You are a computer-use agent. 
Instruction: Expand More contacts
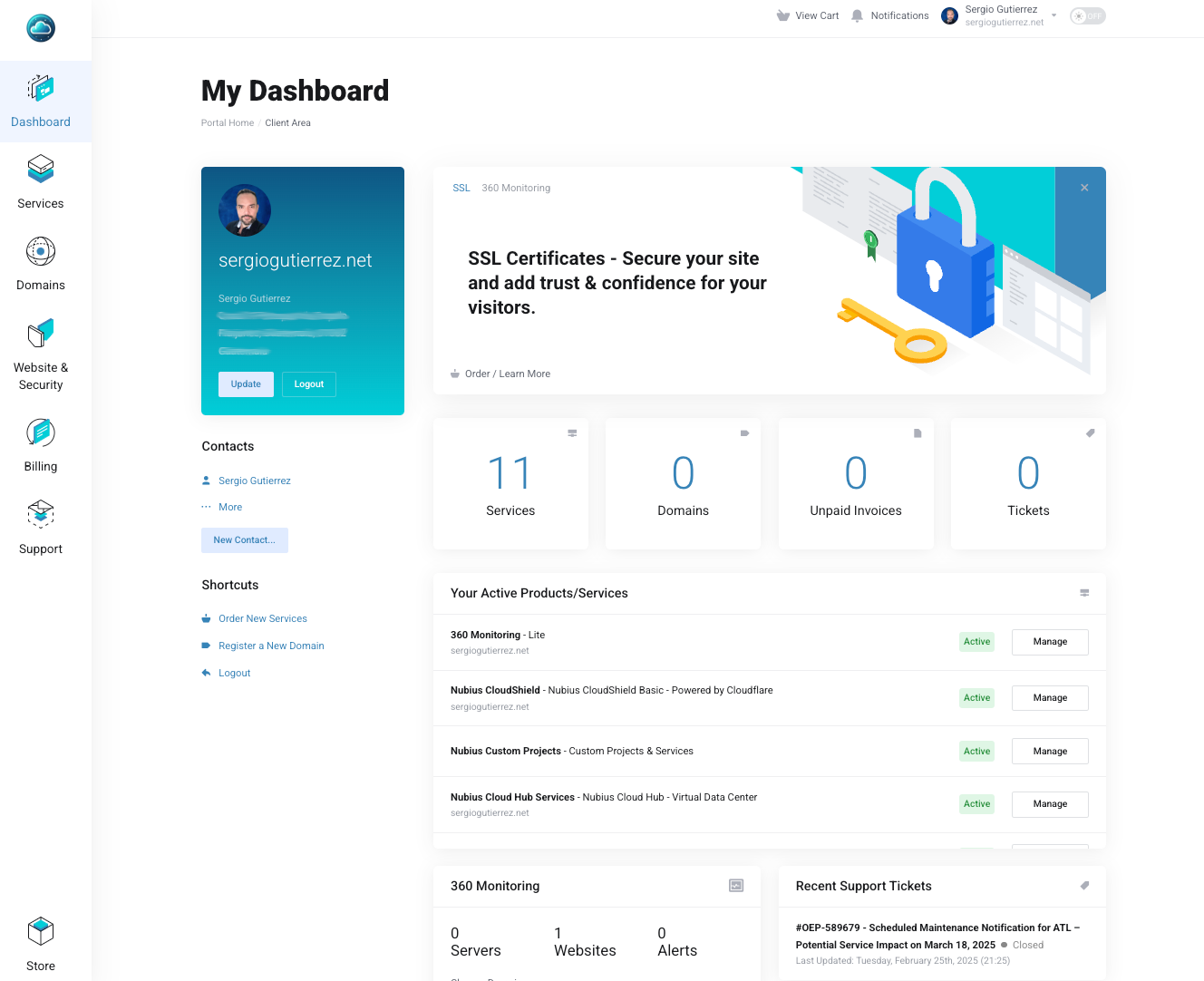pos(230,507)
